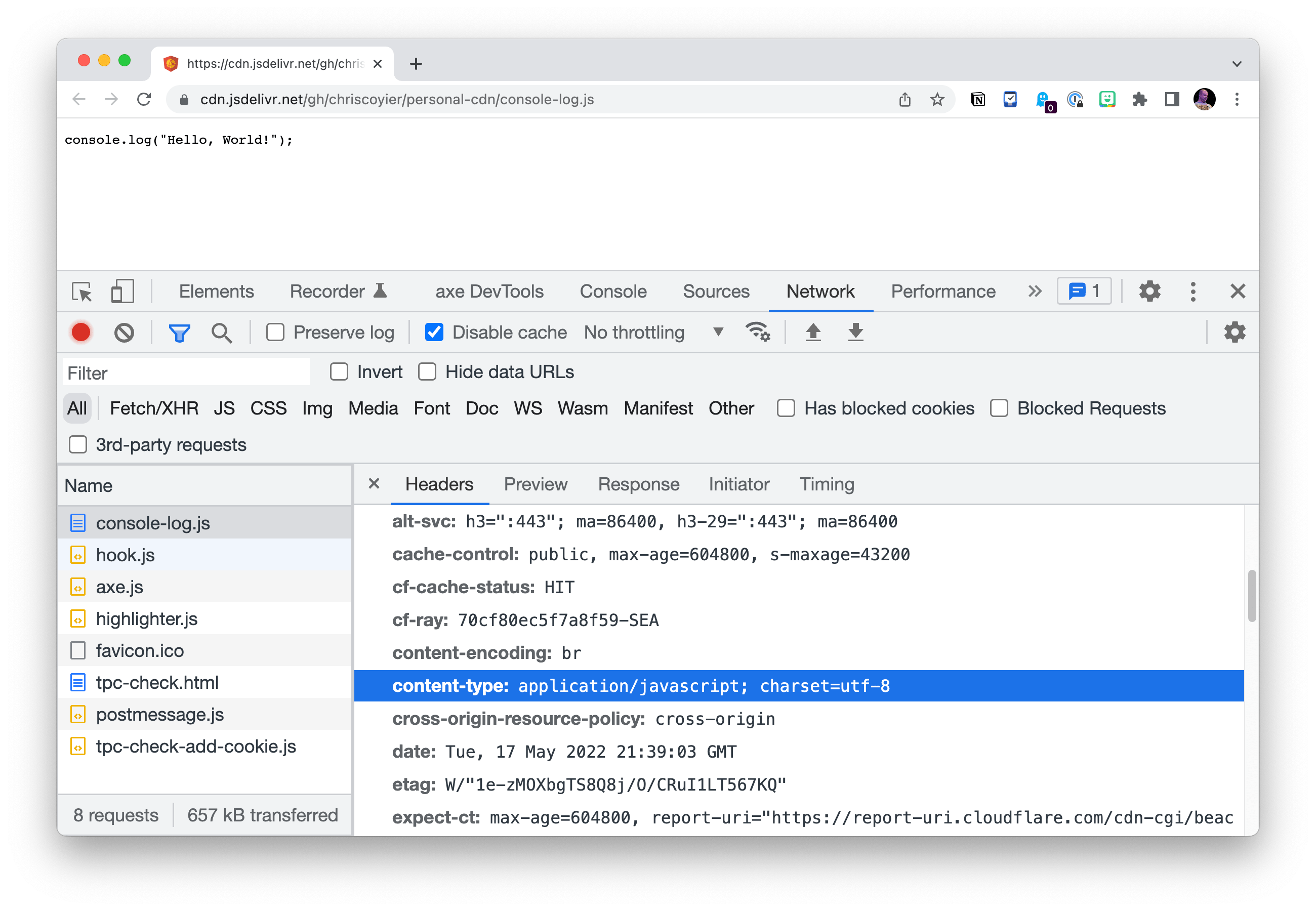Clear the network log
This screenshot has height=911, width=1316.
click(124, 332)
